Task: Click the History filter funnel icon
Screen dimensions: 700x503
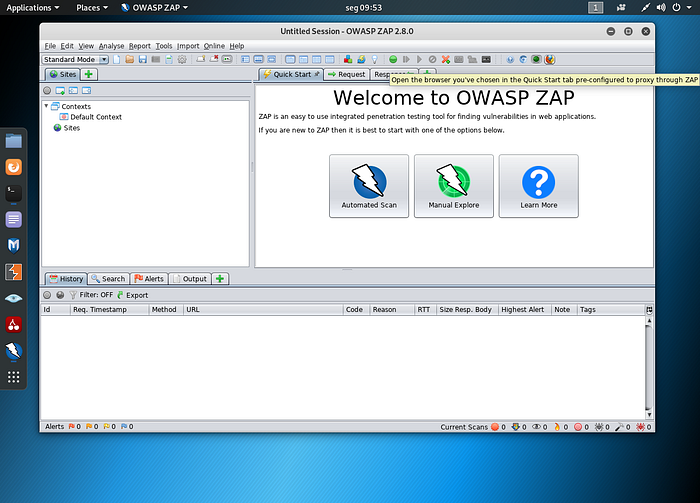Action: point(73,295)
